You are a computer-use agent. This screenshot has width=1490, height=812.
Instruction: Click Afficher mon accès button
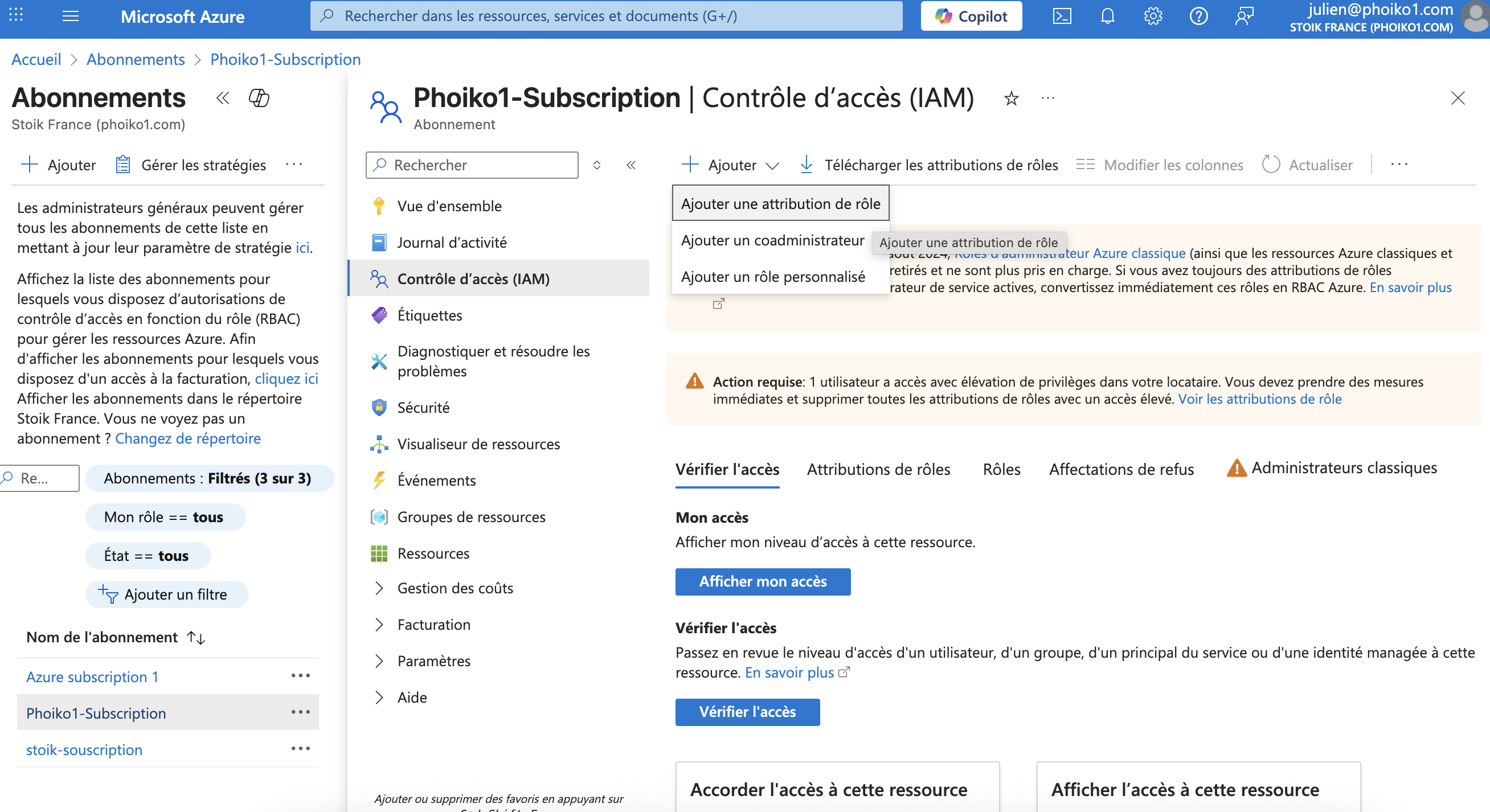point(762,581)
